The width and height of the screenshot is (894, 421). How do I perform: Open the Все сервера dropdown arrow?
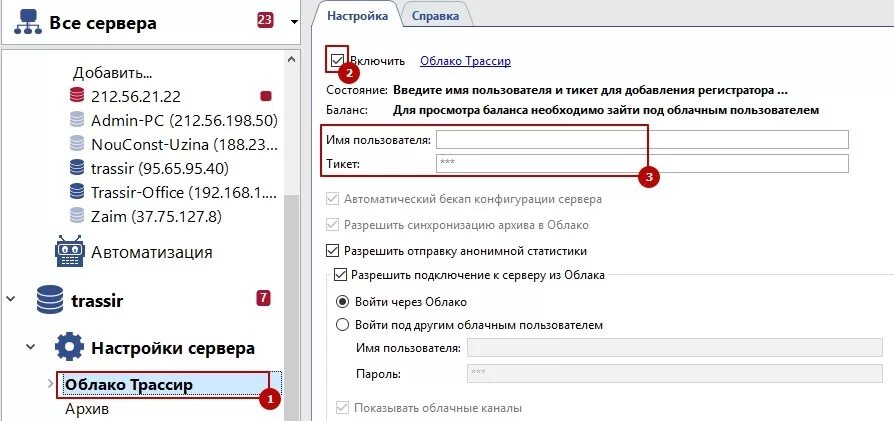coord(294,22)
